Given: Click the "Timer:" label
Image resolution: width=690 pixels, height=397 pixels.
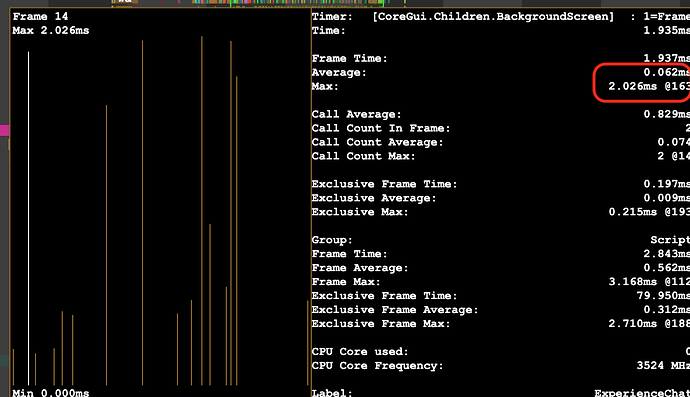Looking at the screenshot, I should click(332, 17).
